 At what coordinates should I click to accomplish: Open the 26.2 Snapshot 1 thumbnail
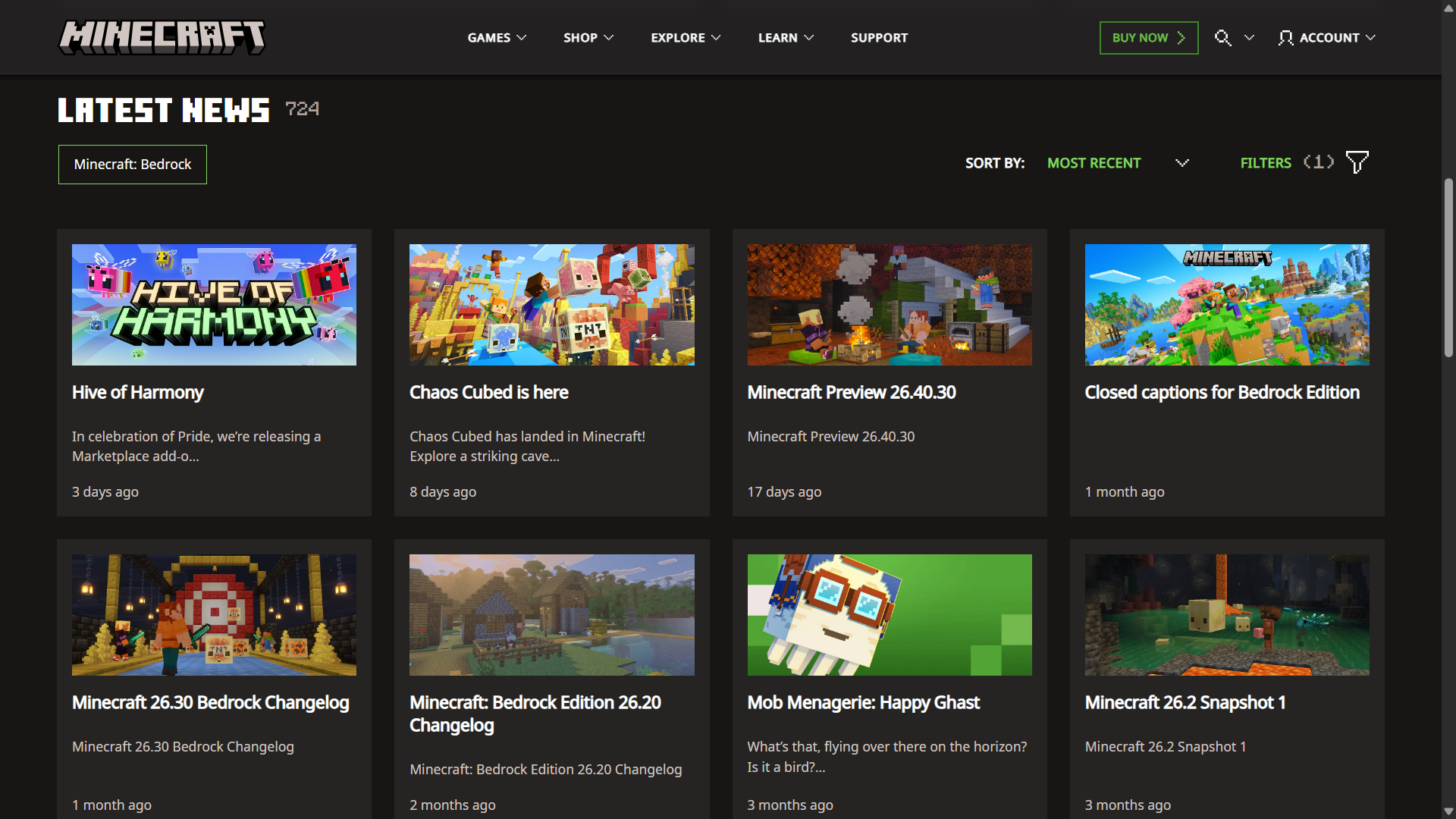tap(1227, 615)
